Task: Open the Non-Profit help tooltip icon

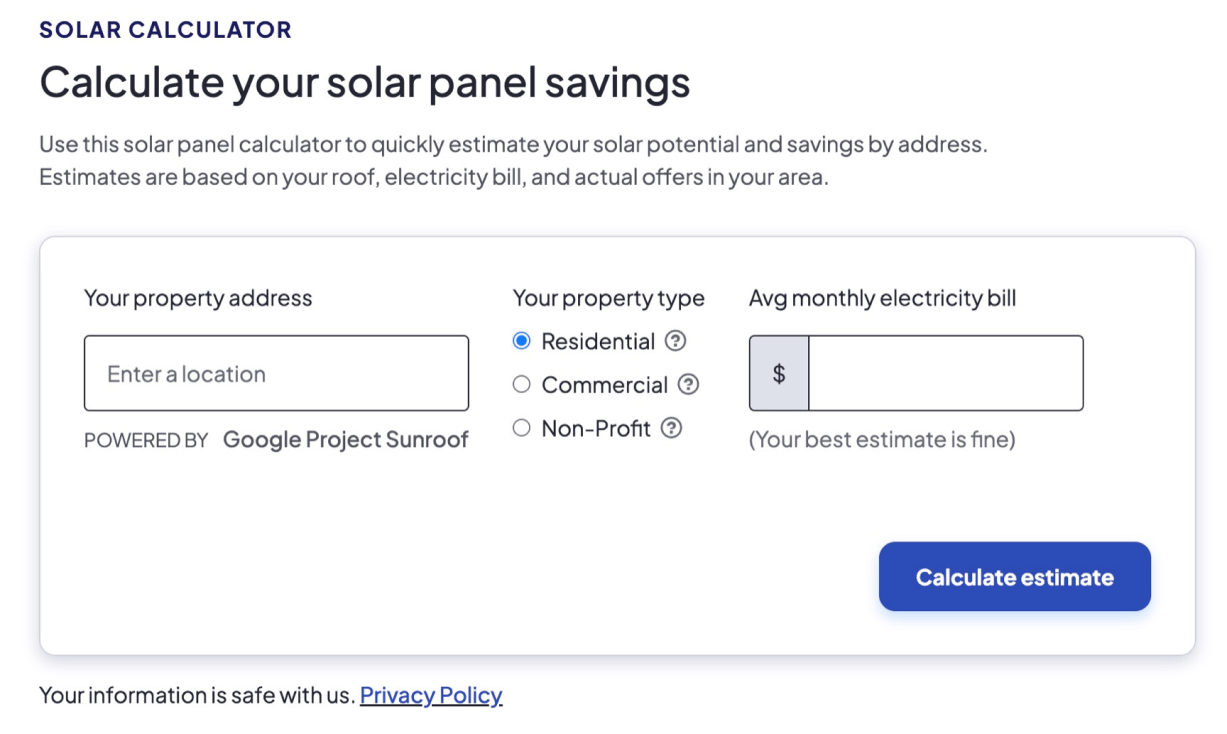Action: [672, 429]
